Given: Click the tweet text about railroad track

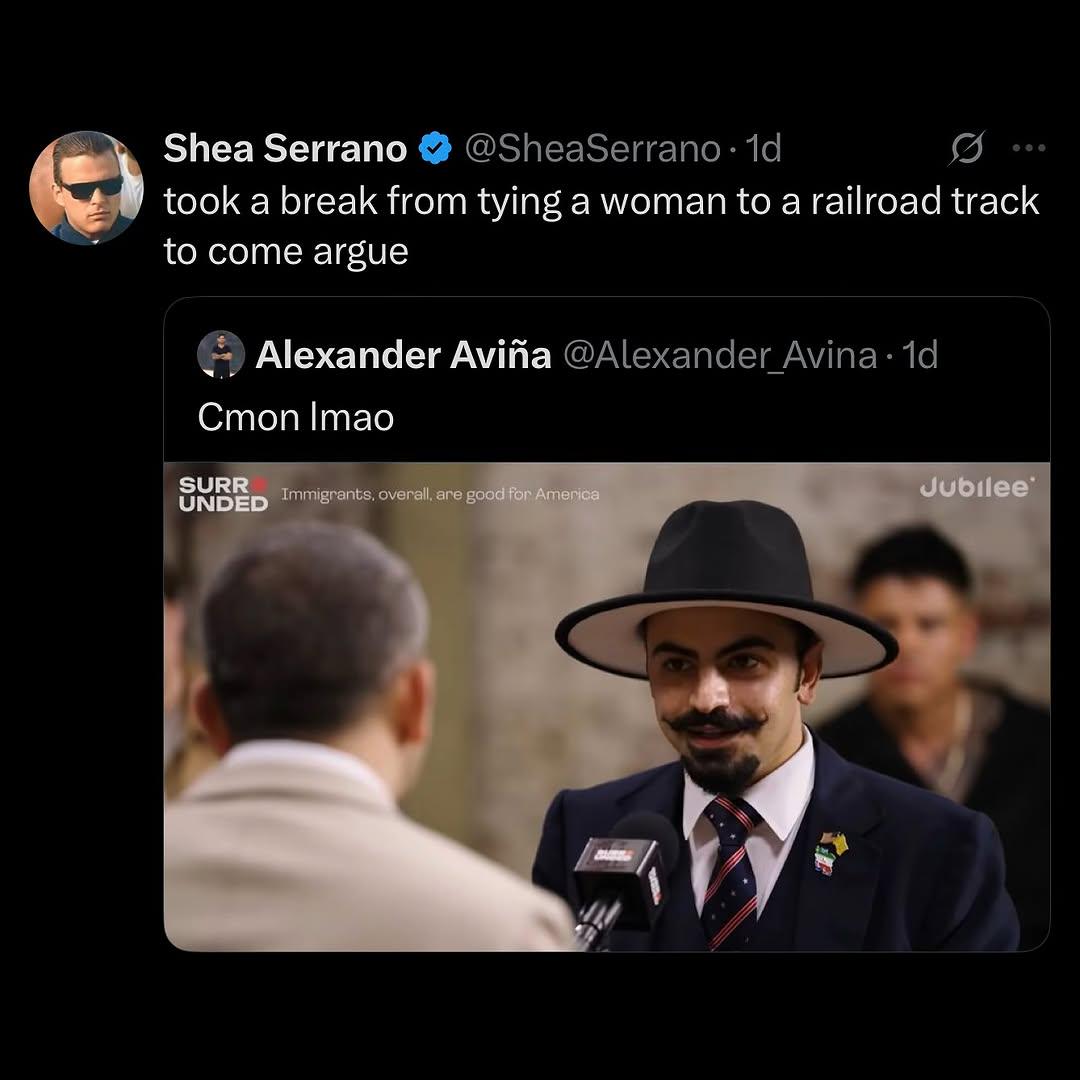Looking at the screenshot, I should pyautogui.click(x=601, y=226).
